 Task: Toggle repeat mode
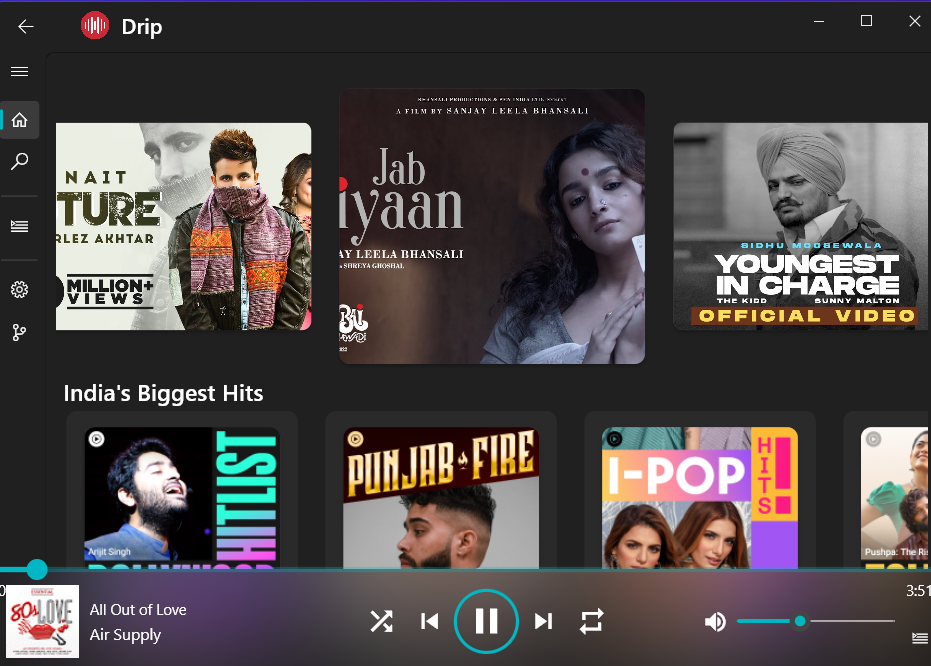point(591,621)
